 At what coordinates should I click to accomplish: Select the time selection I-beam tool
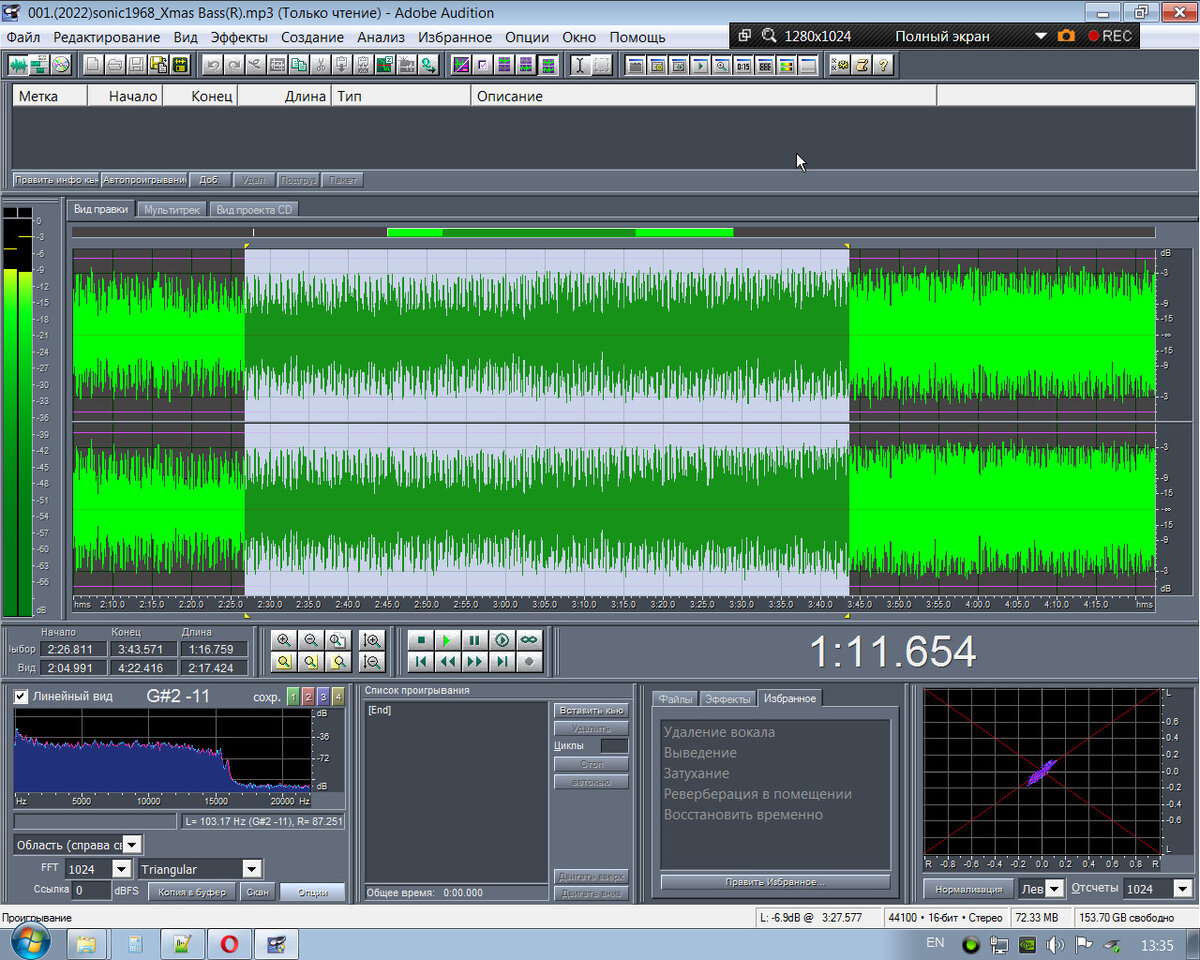click(579, 65)
